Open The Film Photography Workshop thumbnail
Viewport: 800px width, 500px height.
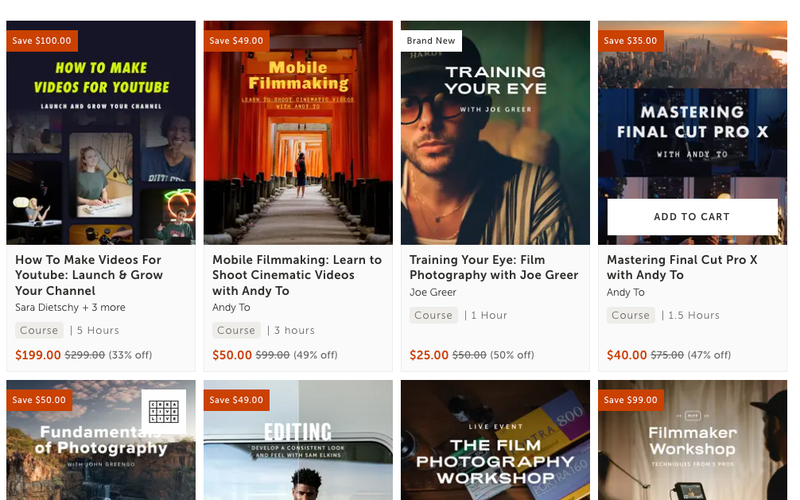pyautogui.click(x=495, y=440)
